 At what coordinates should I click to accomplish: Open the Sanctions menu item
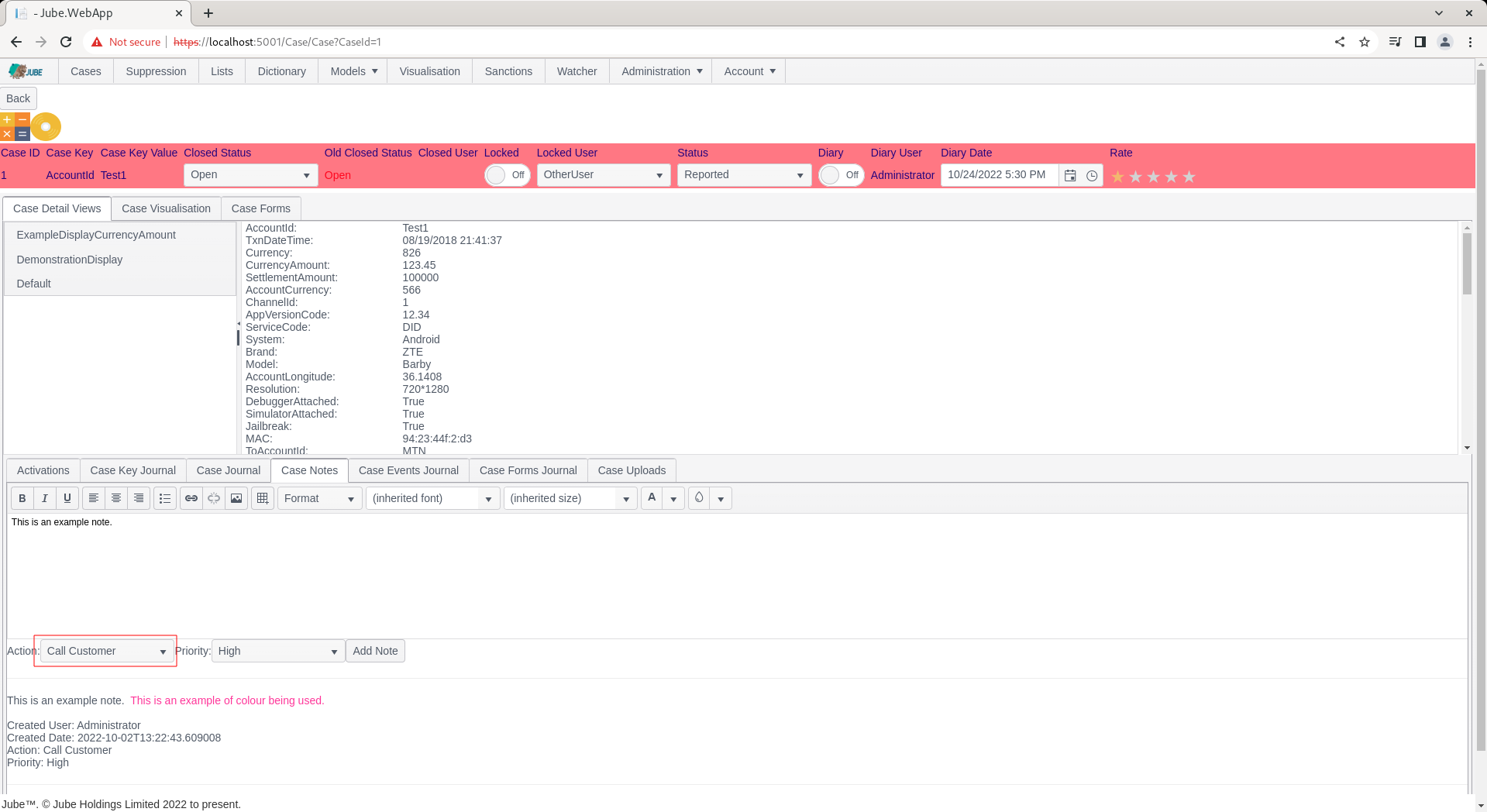click(508, 71)
